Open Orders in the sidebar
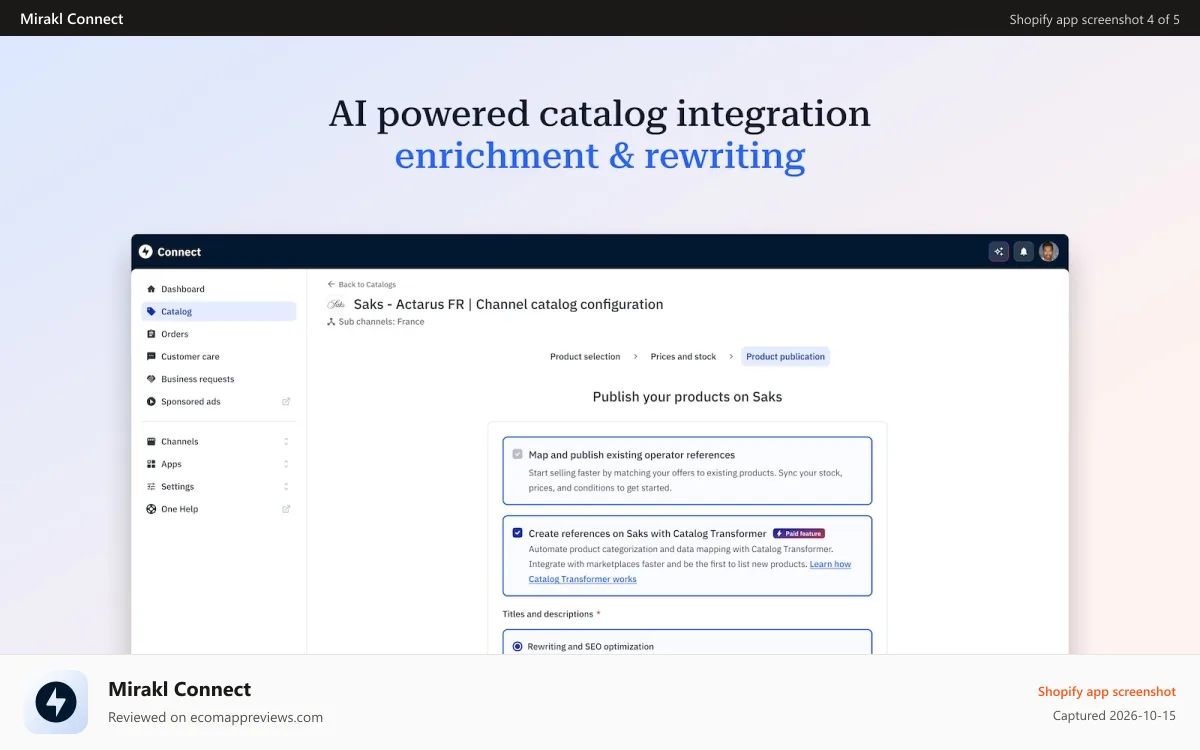This screenshot has width=1200, height=750. tap(219, 334)
